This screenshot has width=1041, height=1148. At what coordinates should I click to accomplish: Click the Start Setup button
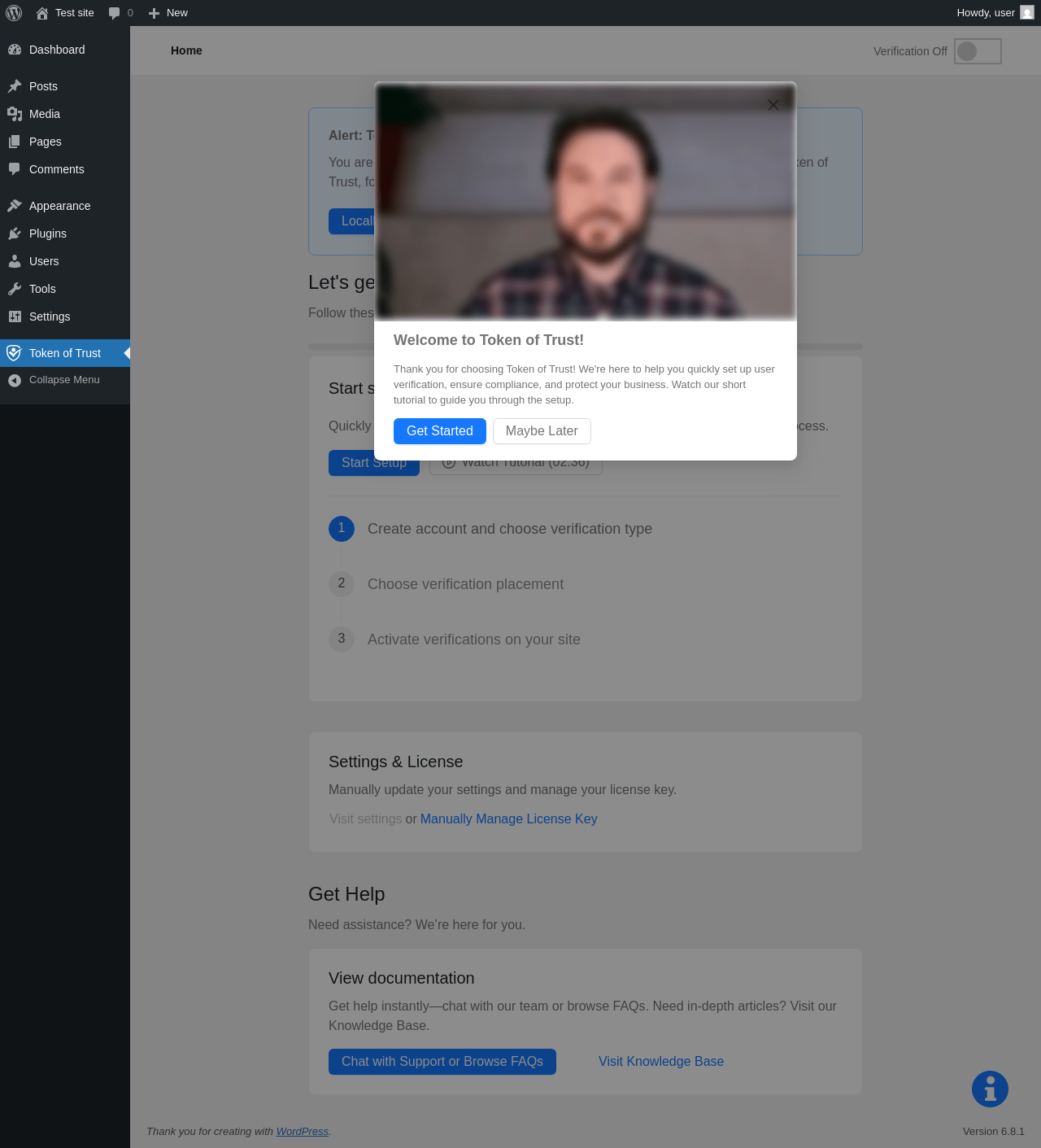click(374, 463)
